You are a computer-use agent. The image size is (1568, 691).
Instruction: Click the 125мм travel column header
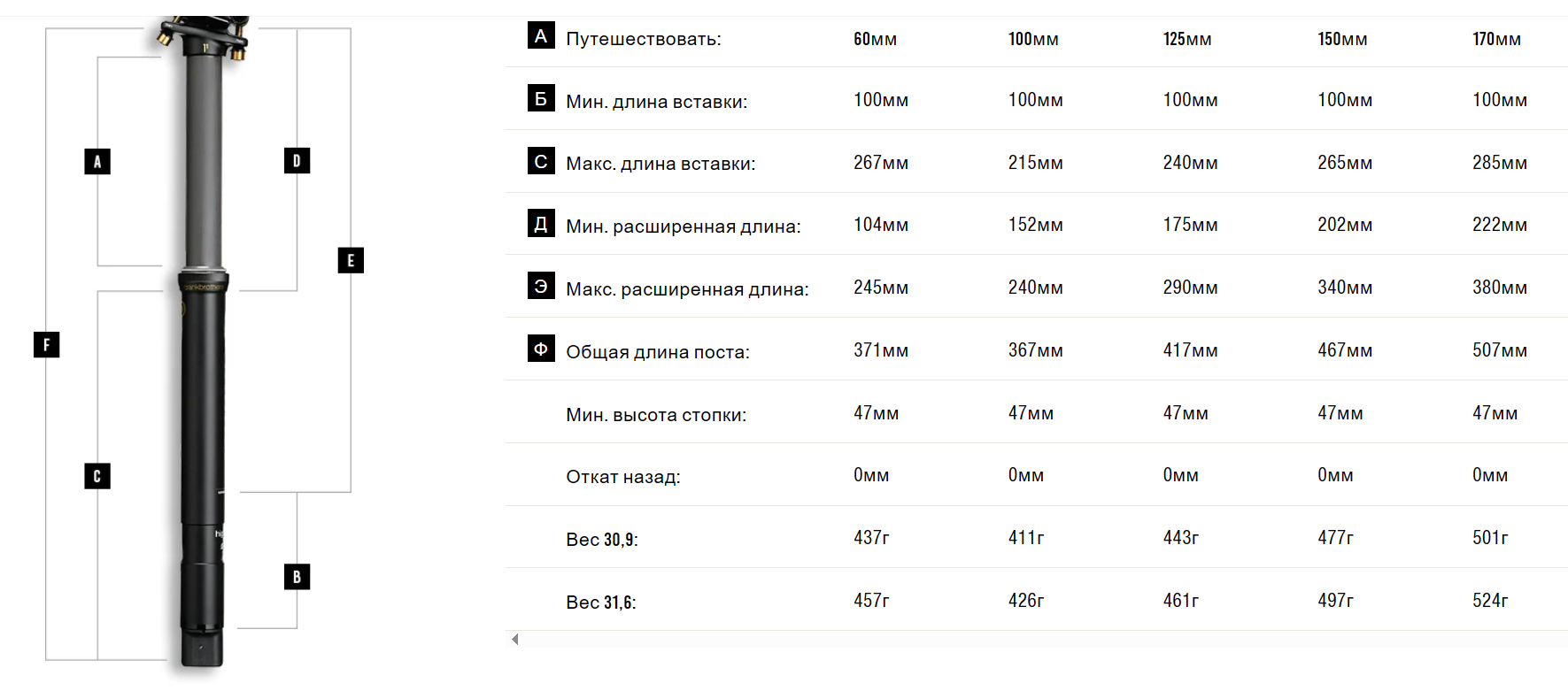click(x=1187, y=39)
